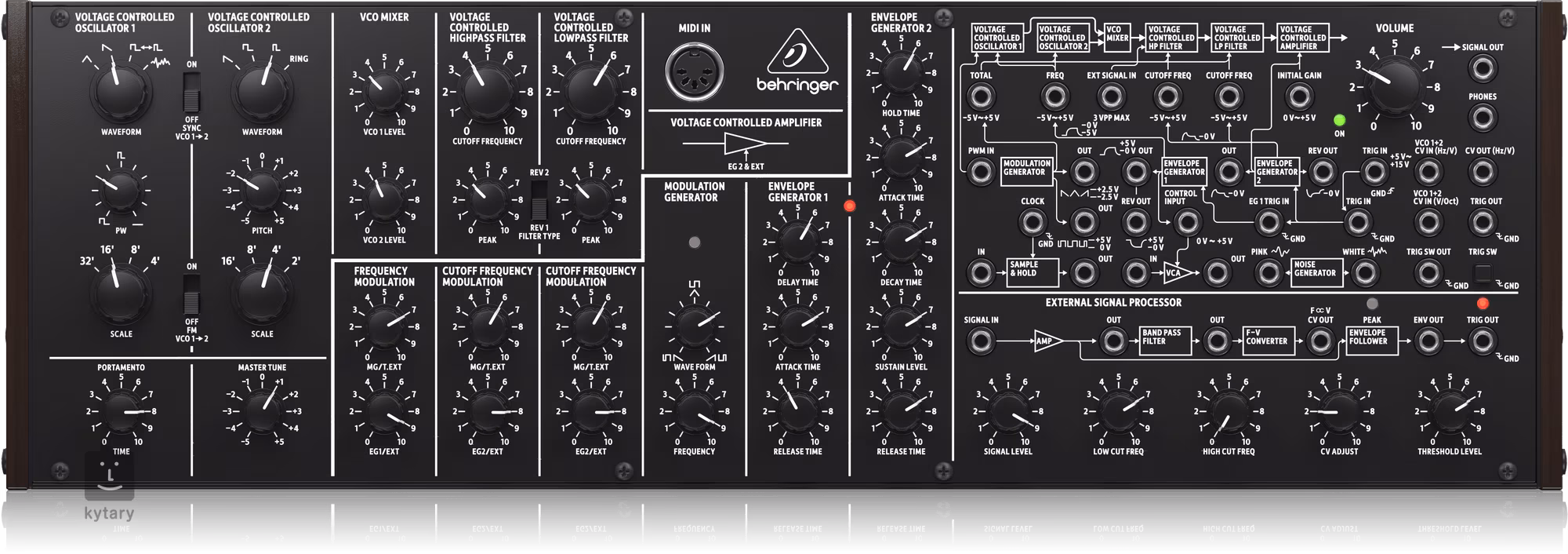Click the VCO 1 WAVEFORM selector knob
Viewport: 1568px width, 554px height.
(x=121, y=90)
